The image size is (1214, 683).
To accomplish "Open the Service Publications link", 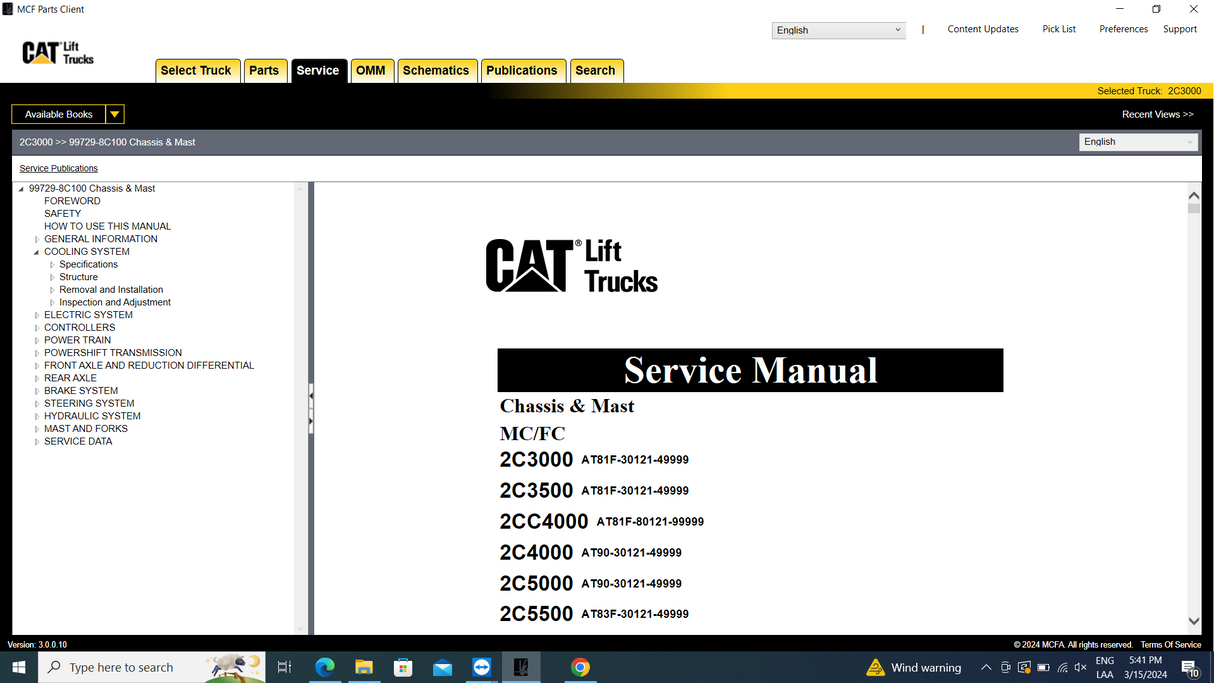I will [x=58, y=168].
